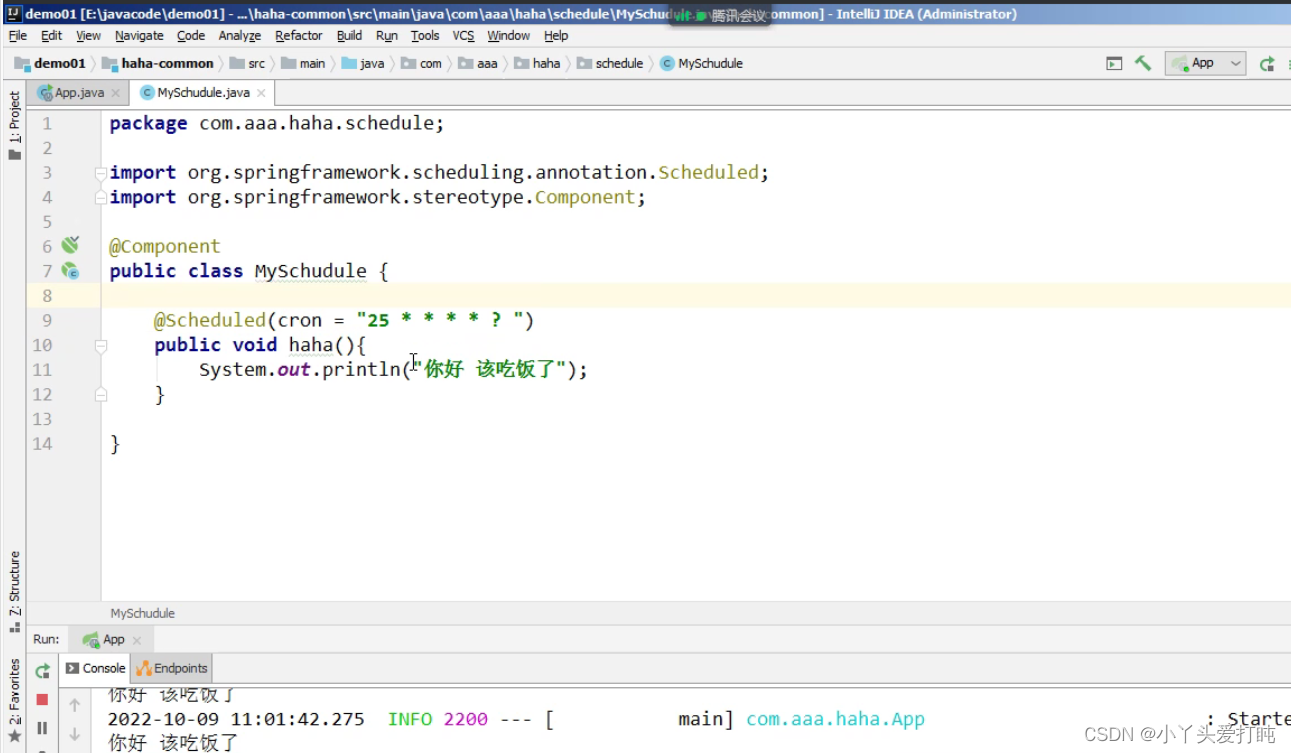This screenshot has width=1291, height=753.
Task: Click the @Component annotation on line 6
Action: coord(165,246)
